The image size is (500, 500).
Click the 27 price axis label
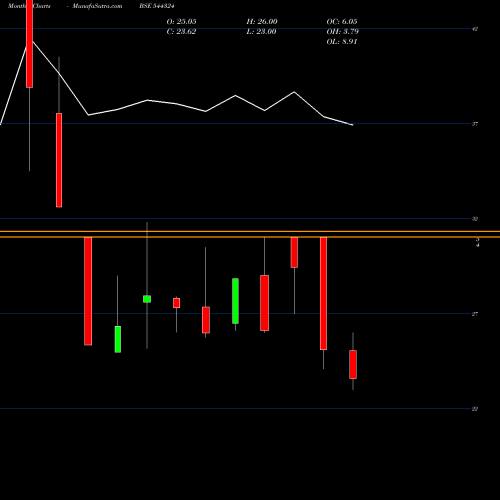point(475,314)
